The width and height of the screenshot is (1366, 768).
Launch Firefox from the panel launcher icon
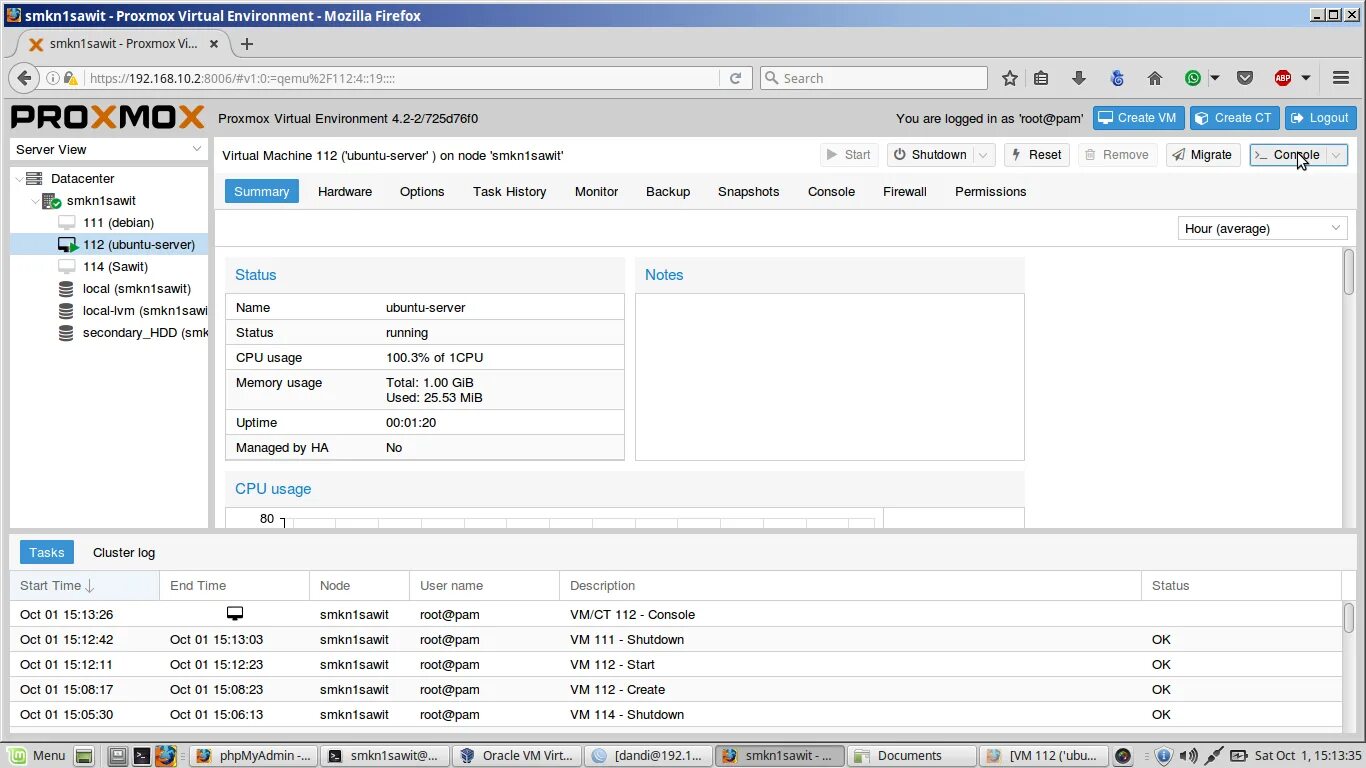pos(165,756)
